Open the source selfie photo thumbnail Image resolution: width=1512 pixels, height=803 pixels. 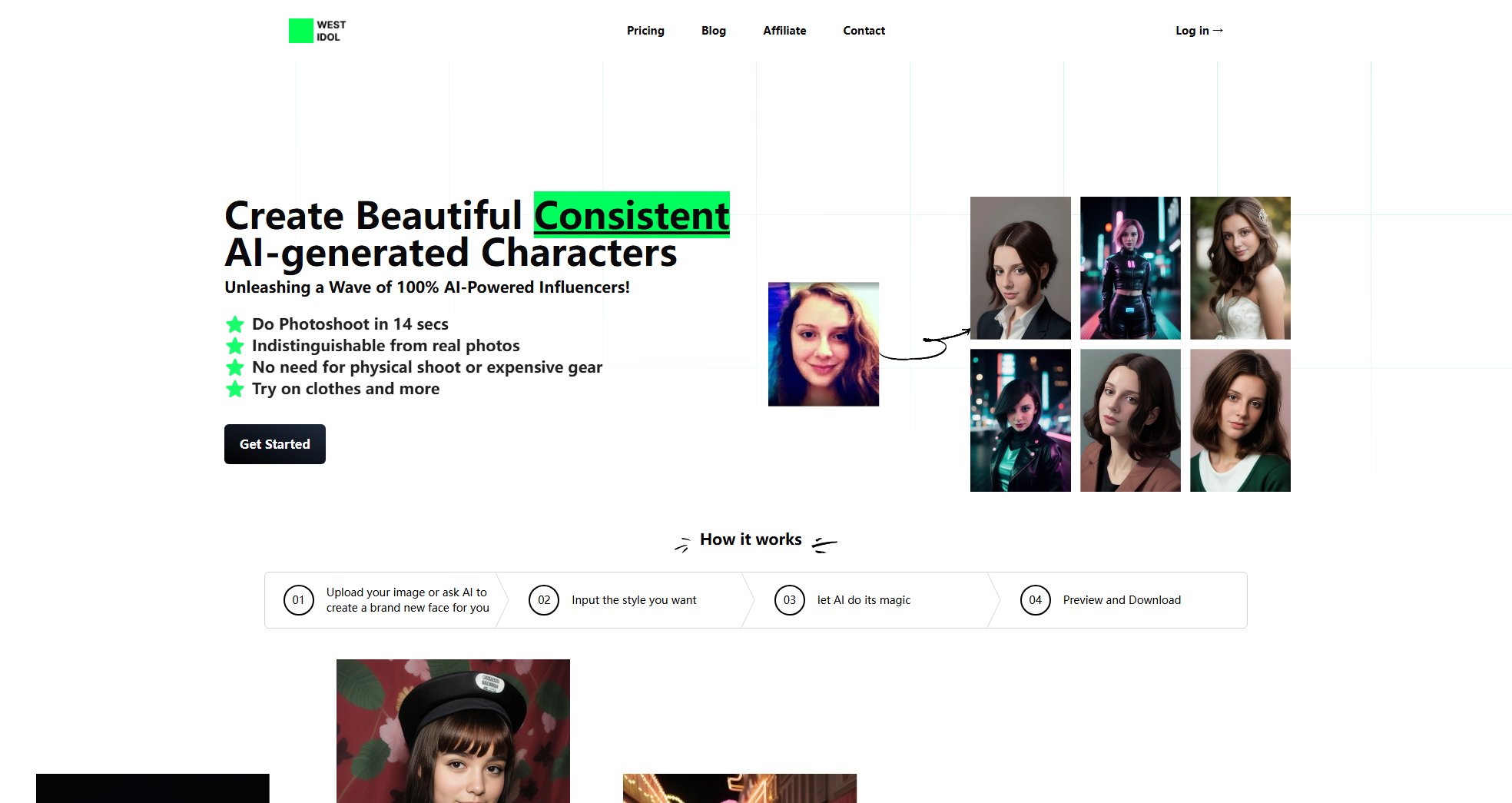tap(824, 344)
